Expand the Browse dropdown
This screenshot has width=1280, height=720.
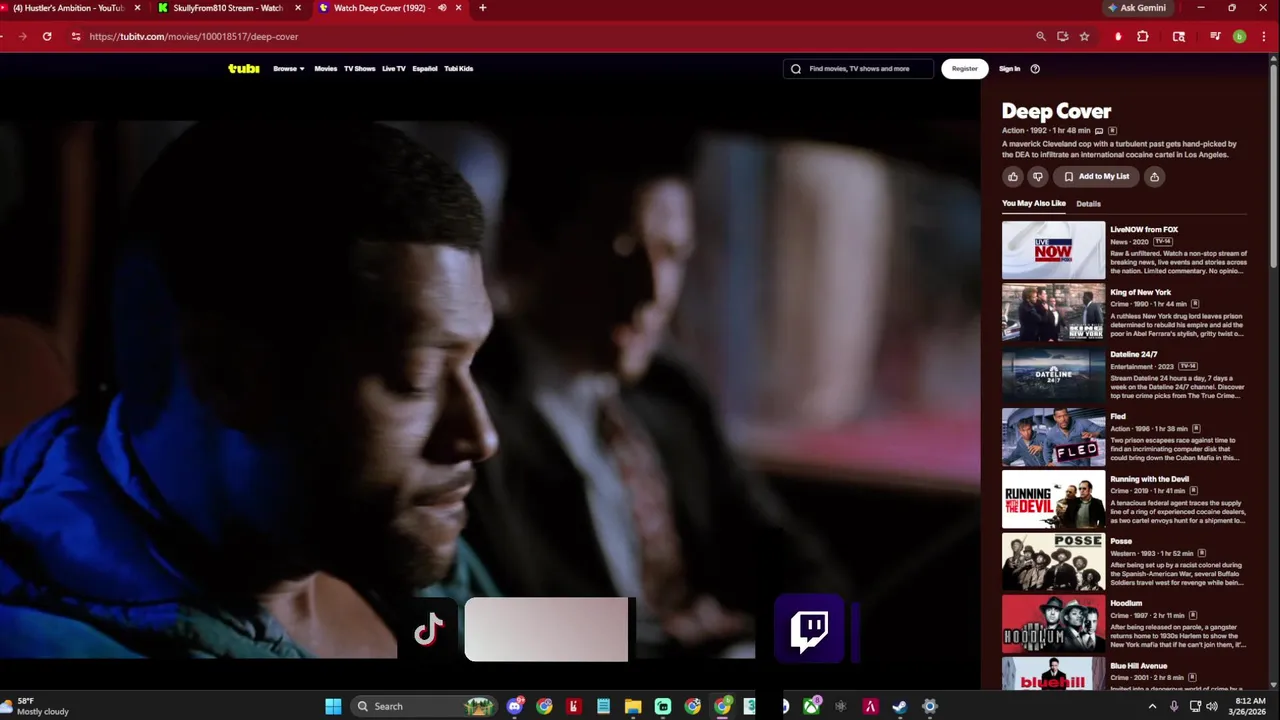coord(289,69)
